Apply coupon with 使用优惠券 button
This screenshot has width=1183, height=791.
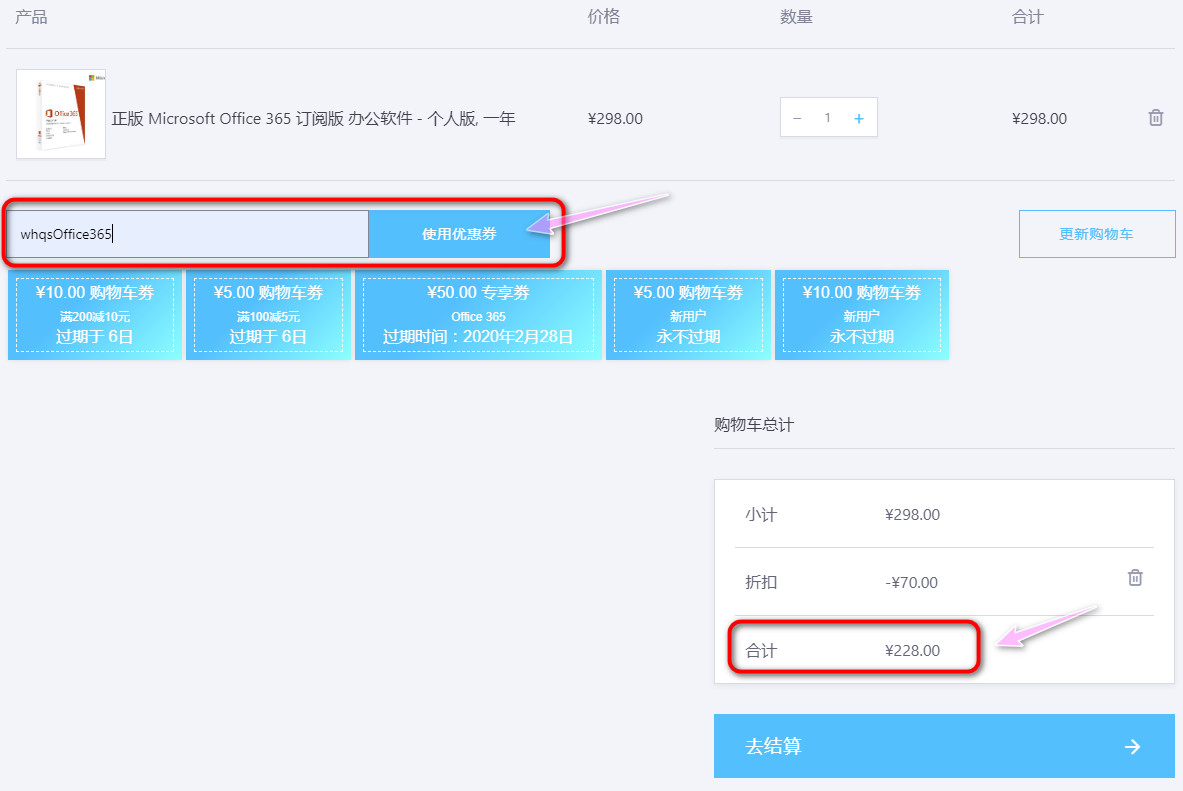tap(459, 234)
